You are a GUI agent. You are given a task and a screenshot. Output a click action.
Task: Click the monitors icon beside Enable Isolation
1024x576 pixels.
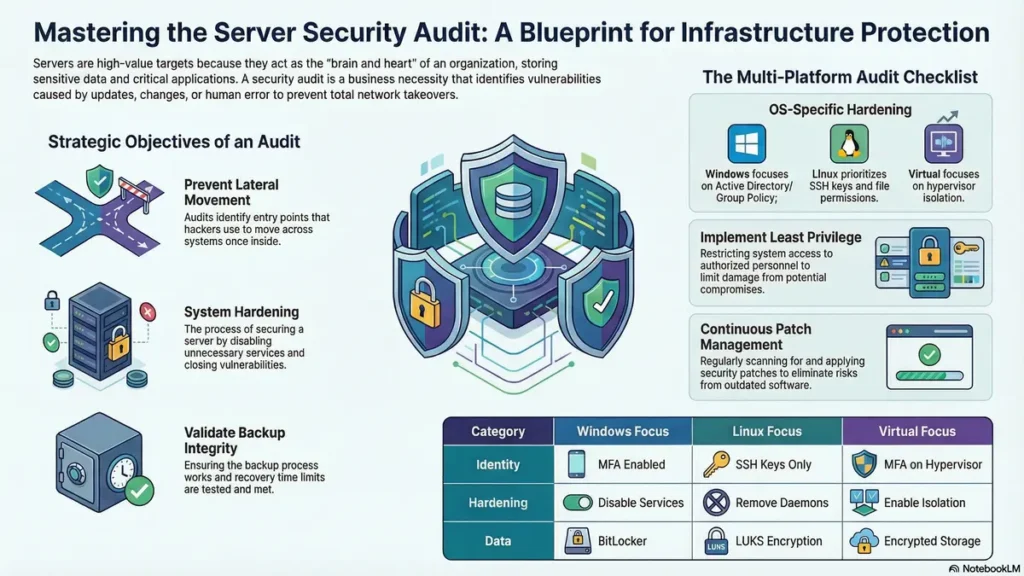[x=864, y=502]
